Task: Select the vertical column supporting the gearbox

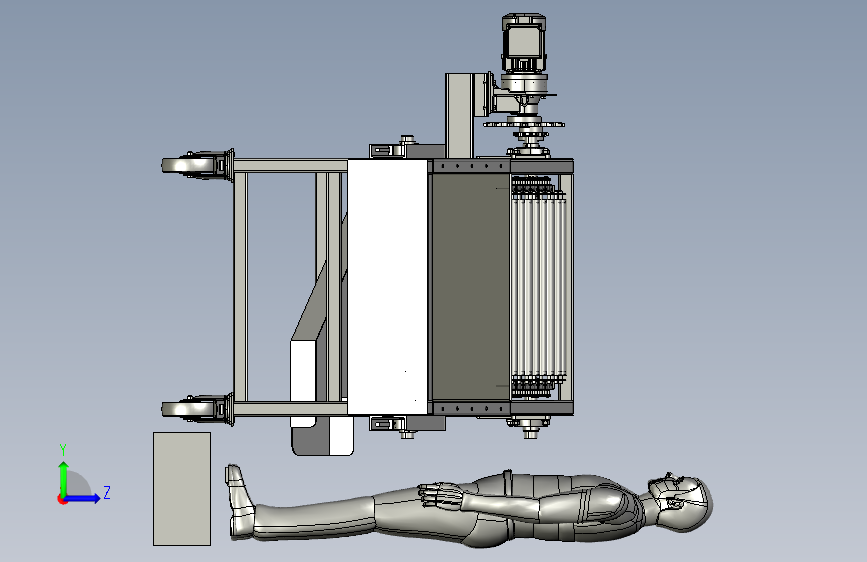Action: click(459, 116)
